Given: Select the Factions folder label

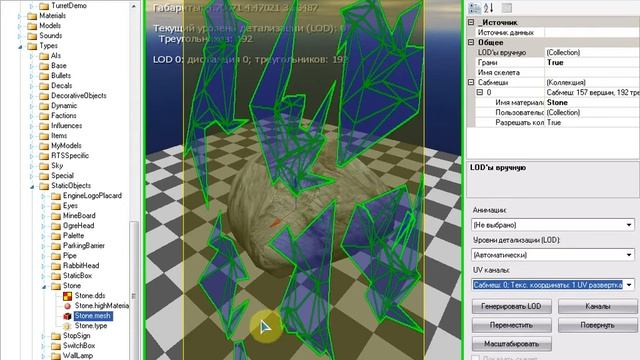Looking at the screenshot, I should tap(64, 116).
